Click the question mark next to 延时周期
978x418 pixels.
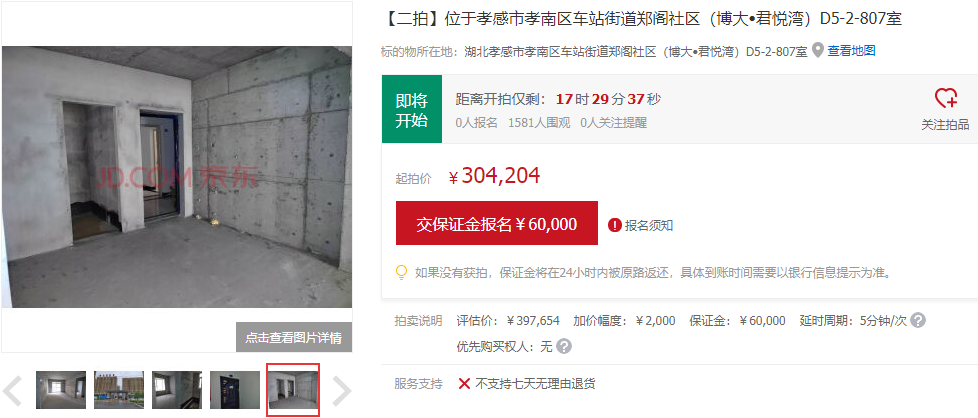tap(918, 321)
